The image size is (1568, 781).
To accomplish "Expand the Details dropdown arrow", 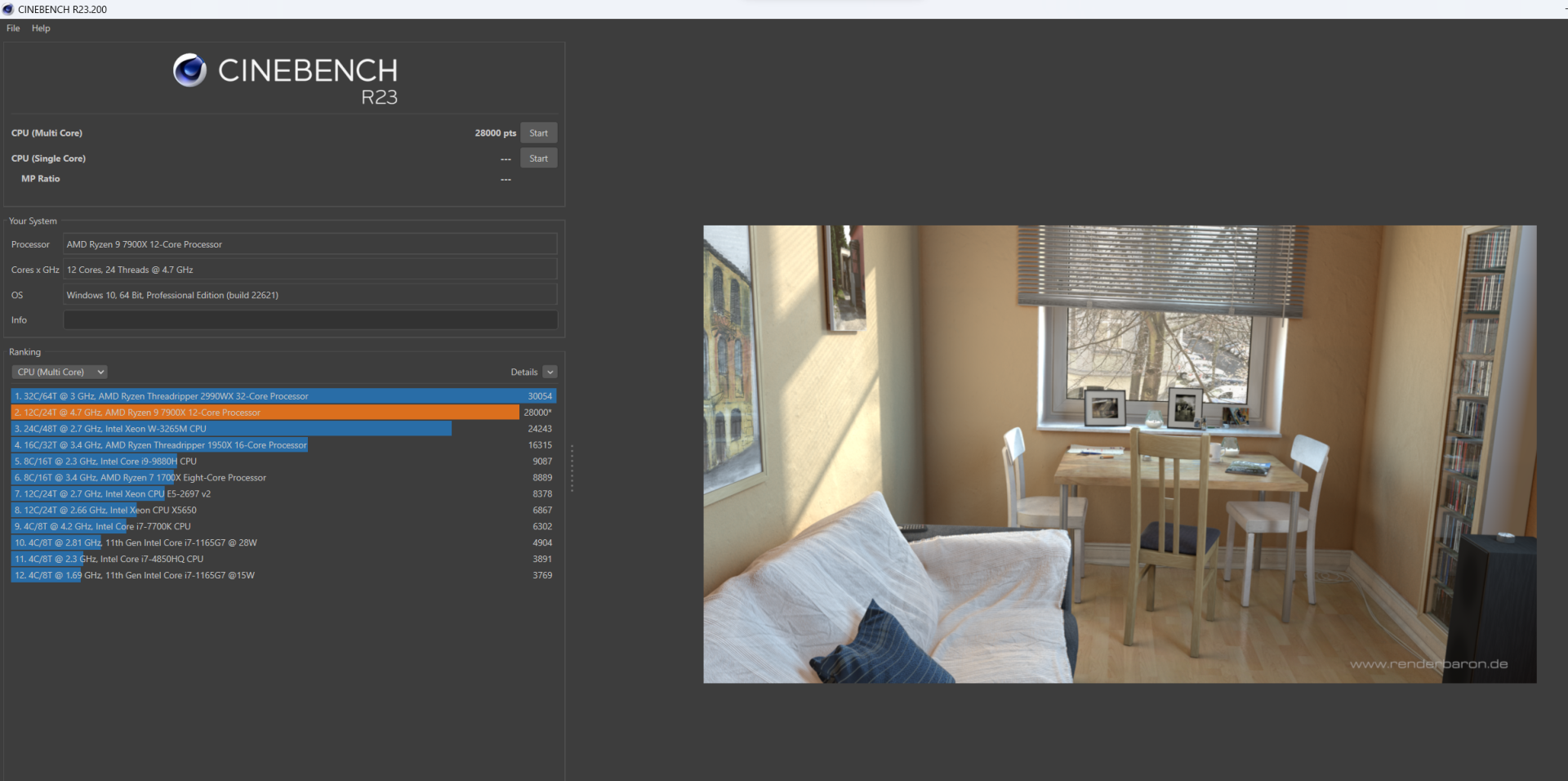I will click(x=550, y=372).
